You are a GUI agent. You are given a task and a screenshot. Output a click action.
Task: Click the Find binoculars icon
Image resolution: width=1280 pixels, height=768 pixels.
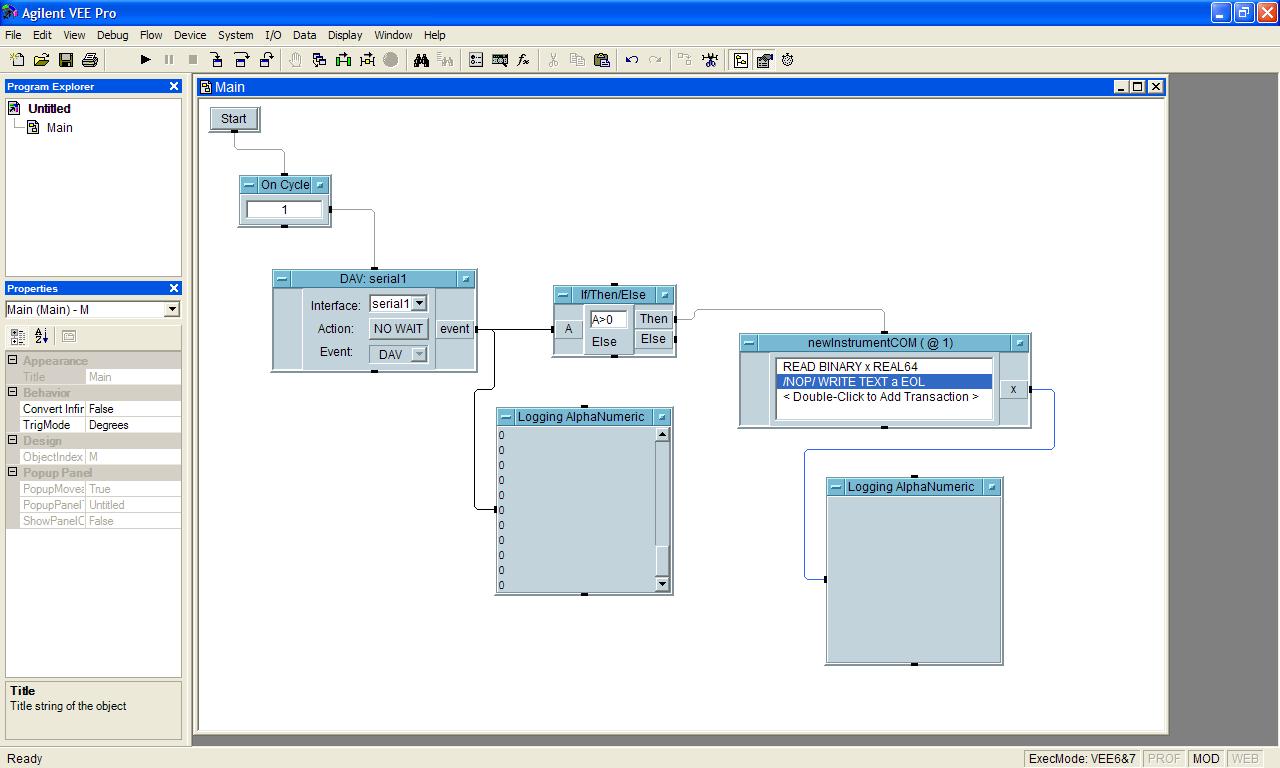[421, 60]
